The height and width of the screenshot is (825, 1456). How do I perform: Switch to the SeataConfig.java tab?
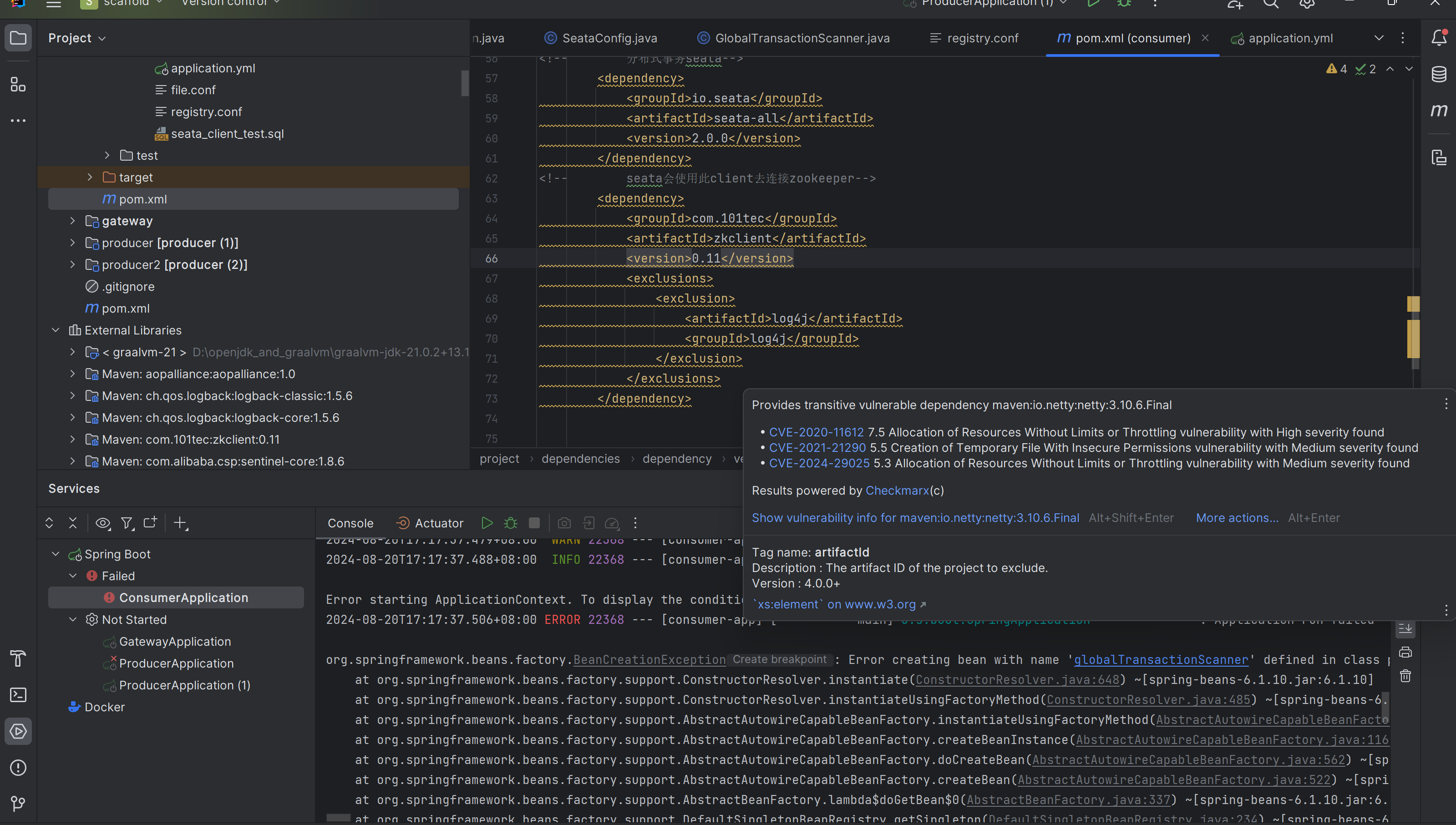pos(601,38)
